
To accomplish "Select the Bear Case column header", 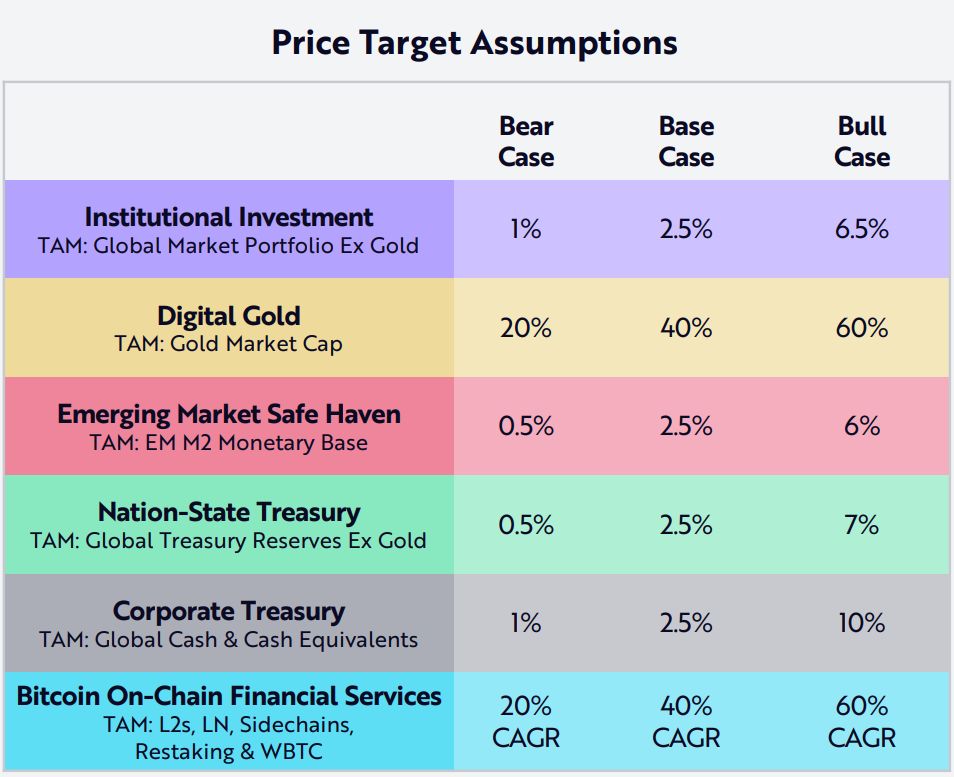I will tap(526, 141).
